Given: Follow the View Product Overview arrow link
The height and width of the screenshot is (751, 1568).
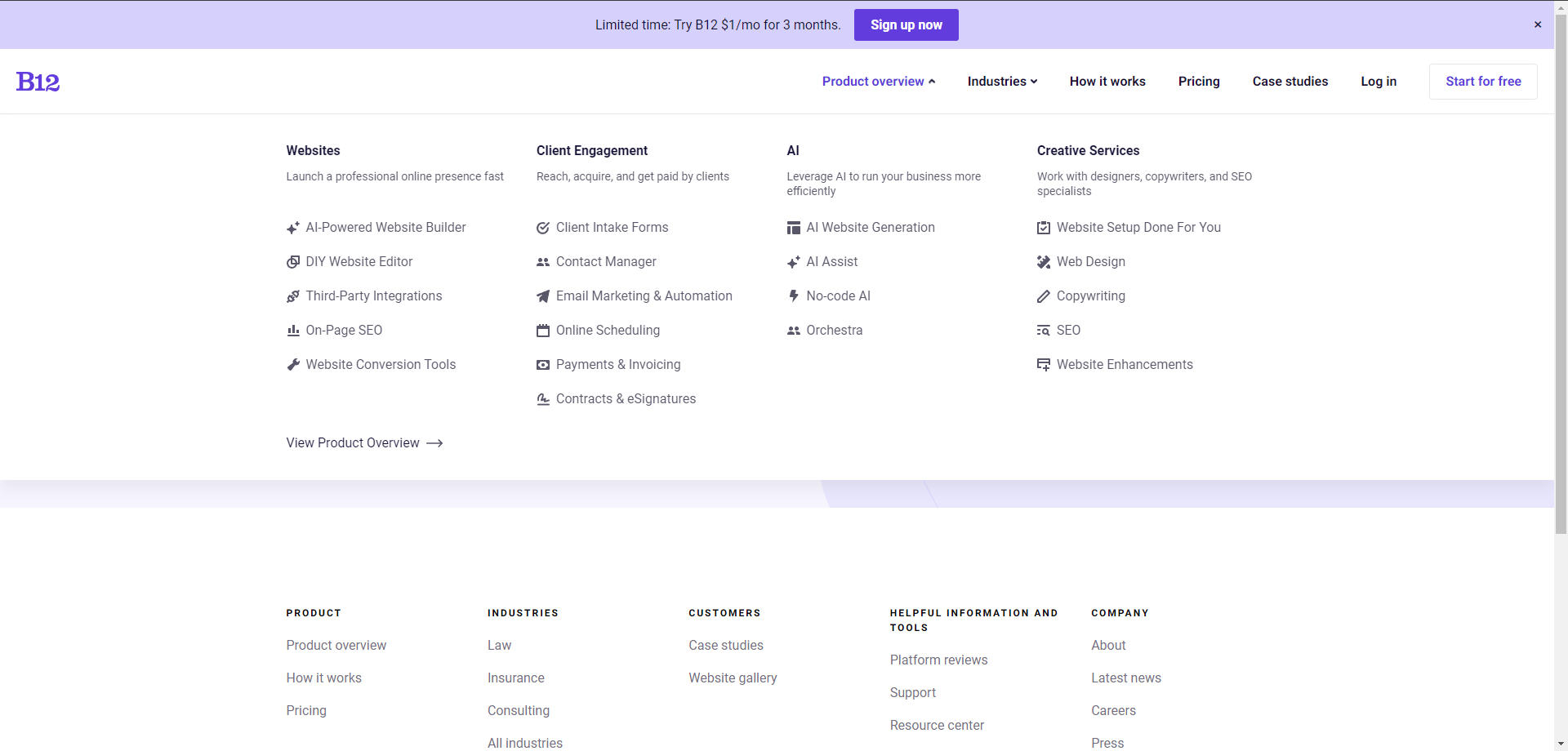Looking at the screenshot, I should (364, 443).
